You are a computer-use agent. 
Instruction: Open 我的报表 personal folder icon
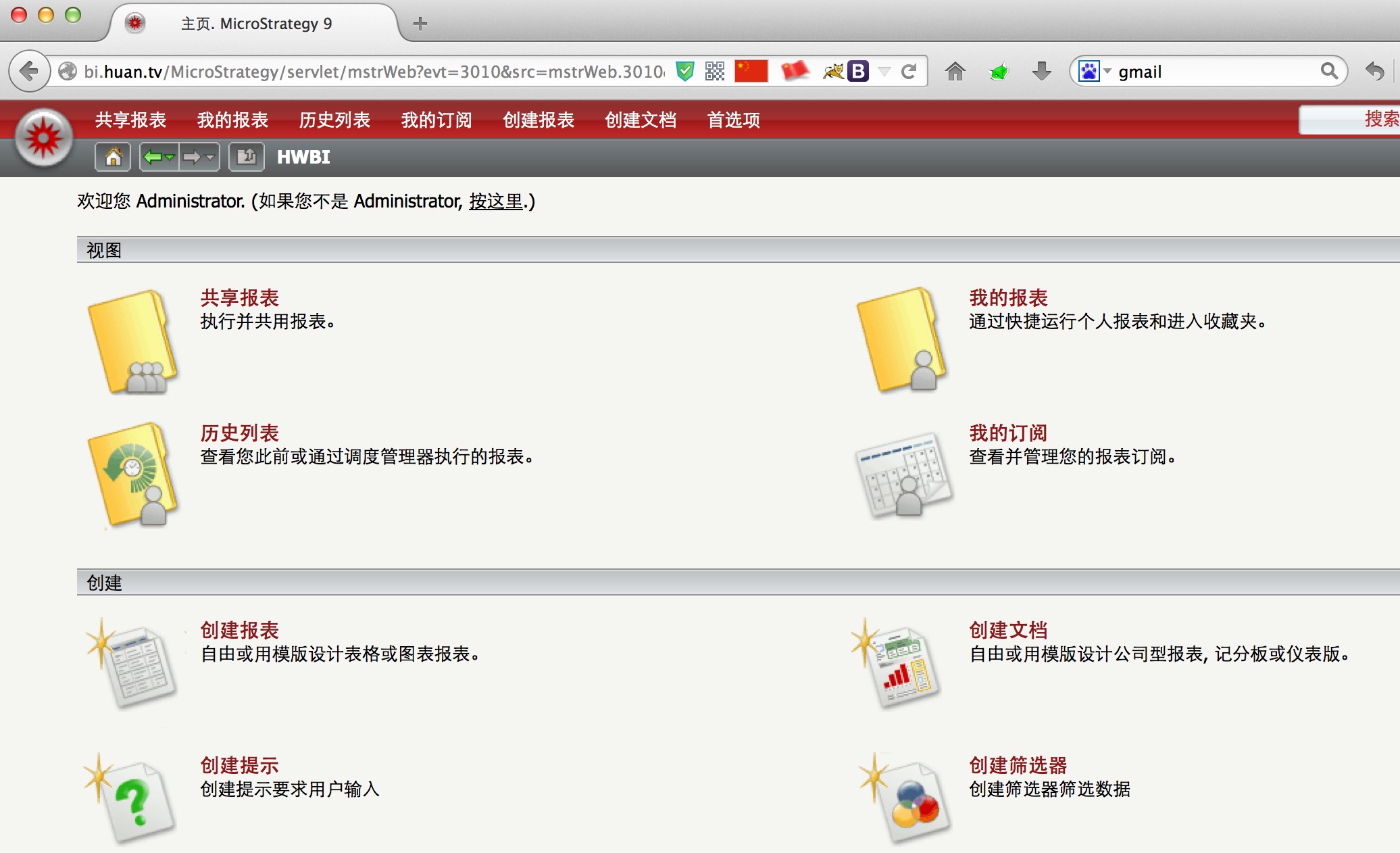tap(902, 340)
